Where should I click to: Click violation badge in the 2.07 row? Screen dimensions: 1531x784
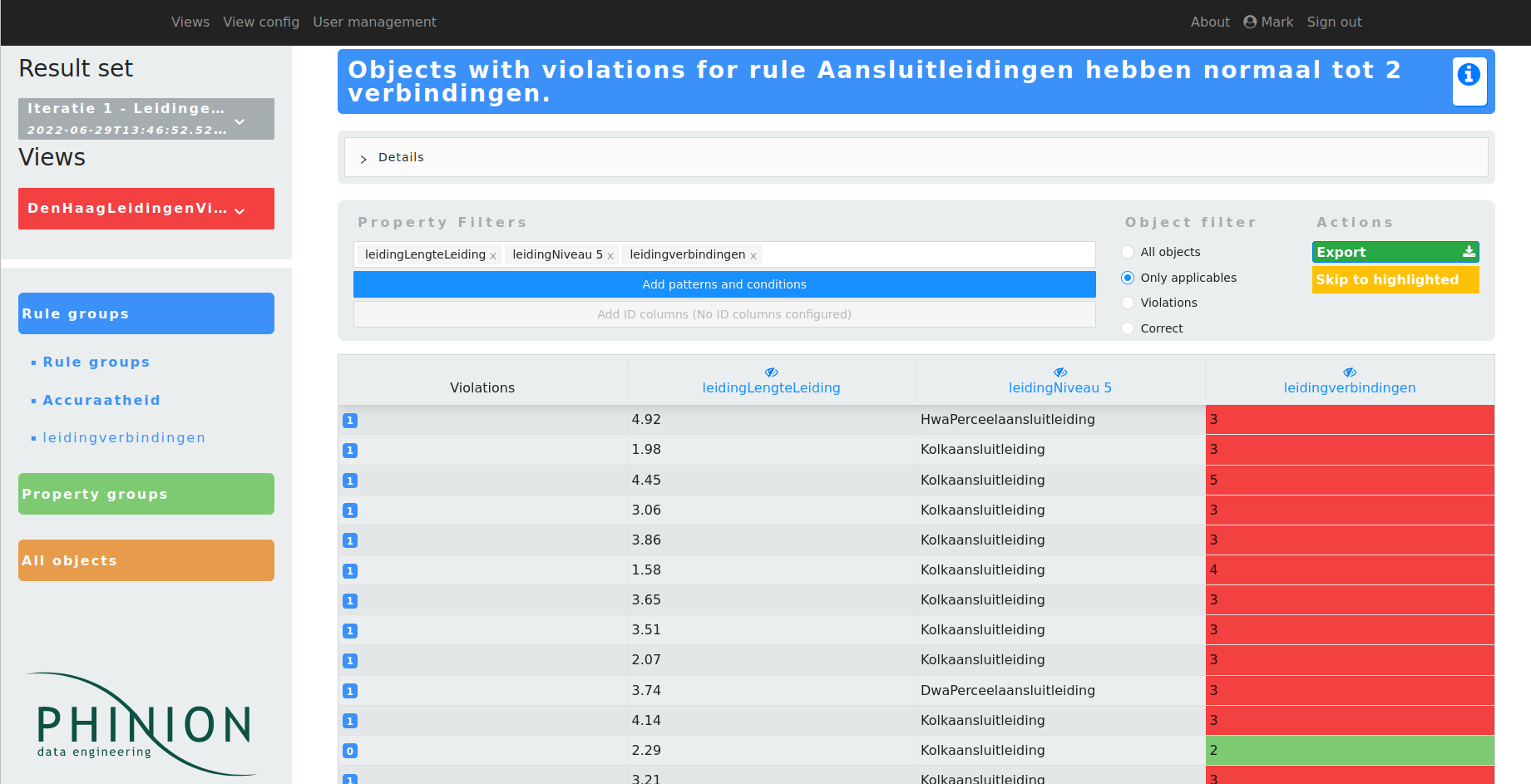(x=350, y=661)
